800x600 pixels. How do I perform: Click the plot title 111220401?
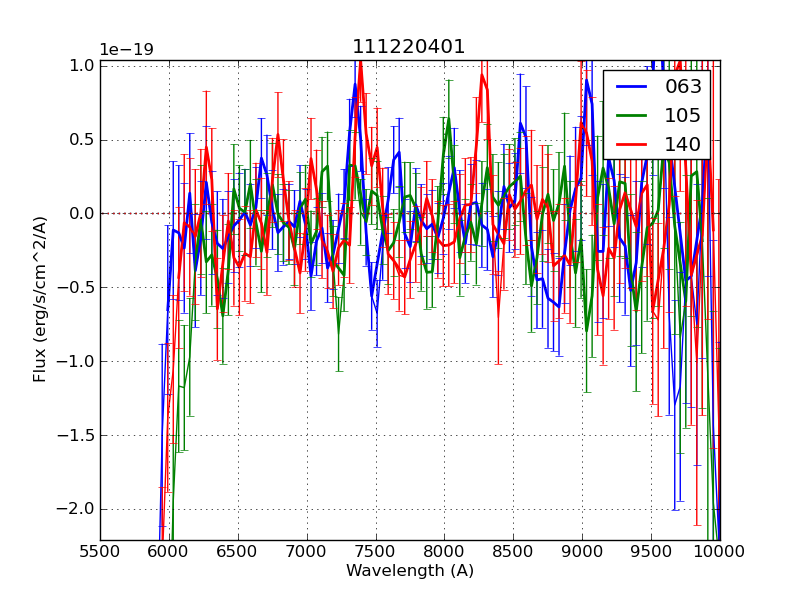(x=409, y=47)
